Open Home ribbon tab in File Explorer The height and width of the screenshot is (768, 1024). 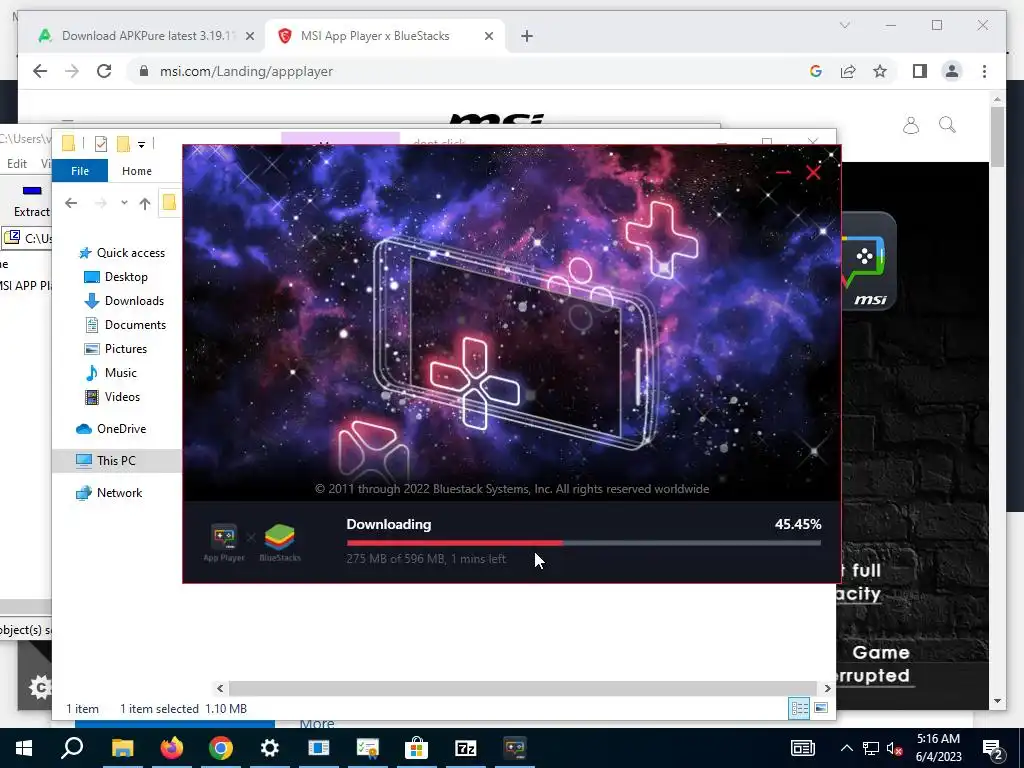point(136,170)
